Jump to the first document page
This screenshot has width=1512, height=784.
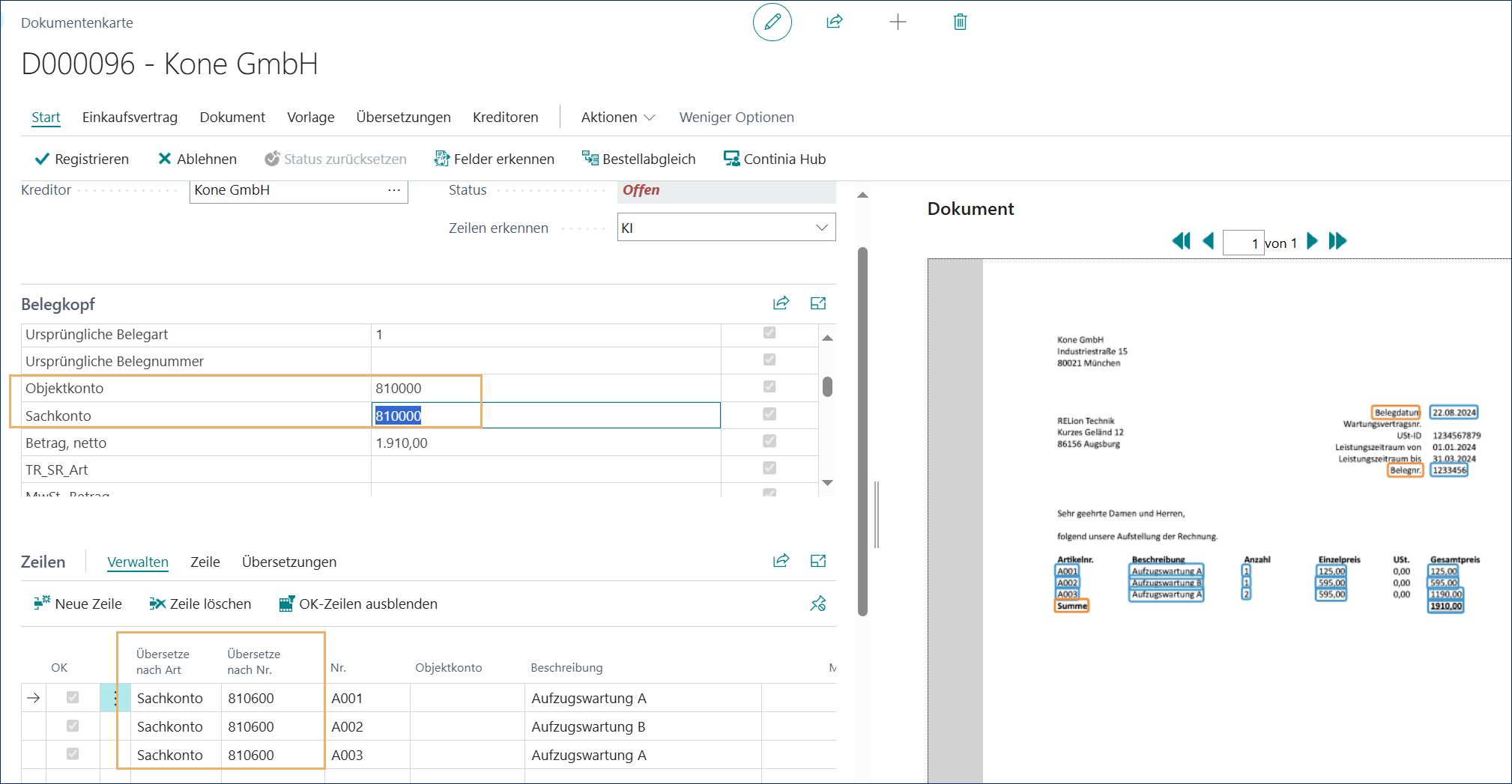tap(1181, 241)
